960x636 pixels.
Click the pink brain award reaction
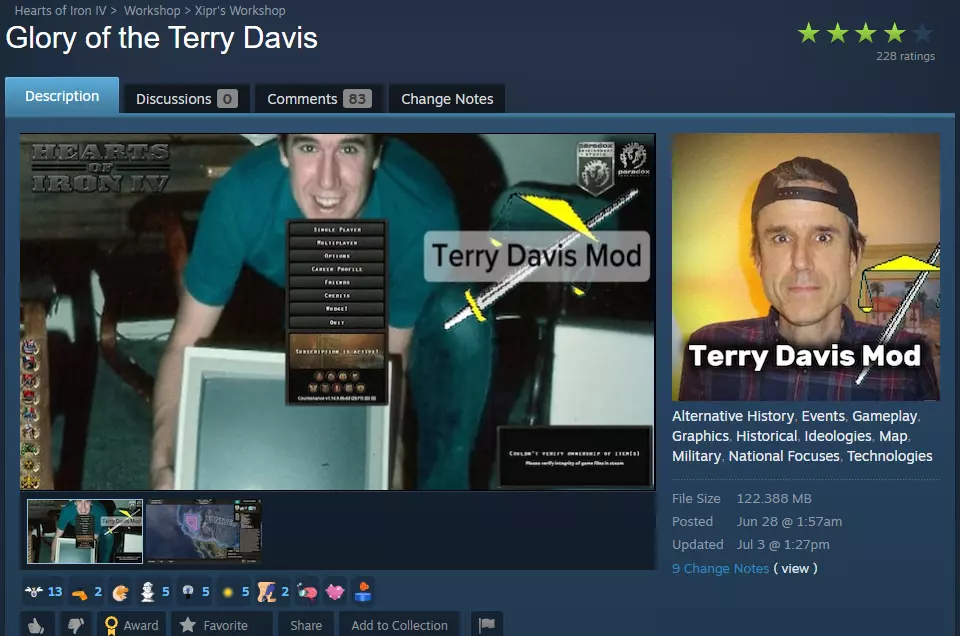click(307, 591)
